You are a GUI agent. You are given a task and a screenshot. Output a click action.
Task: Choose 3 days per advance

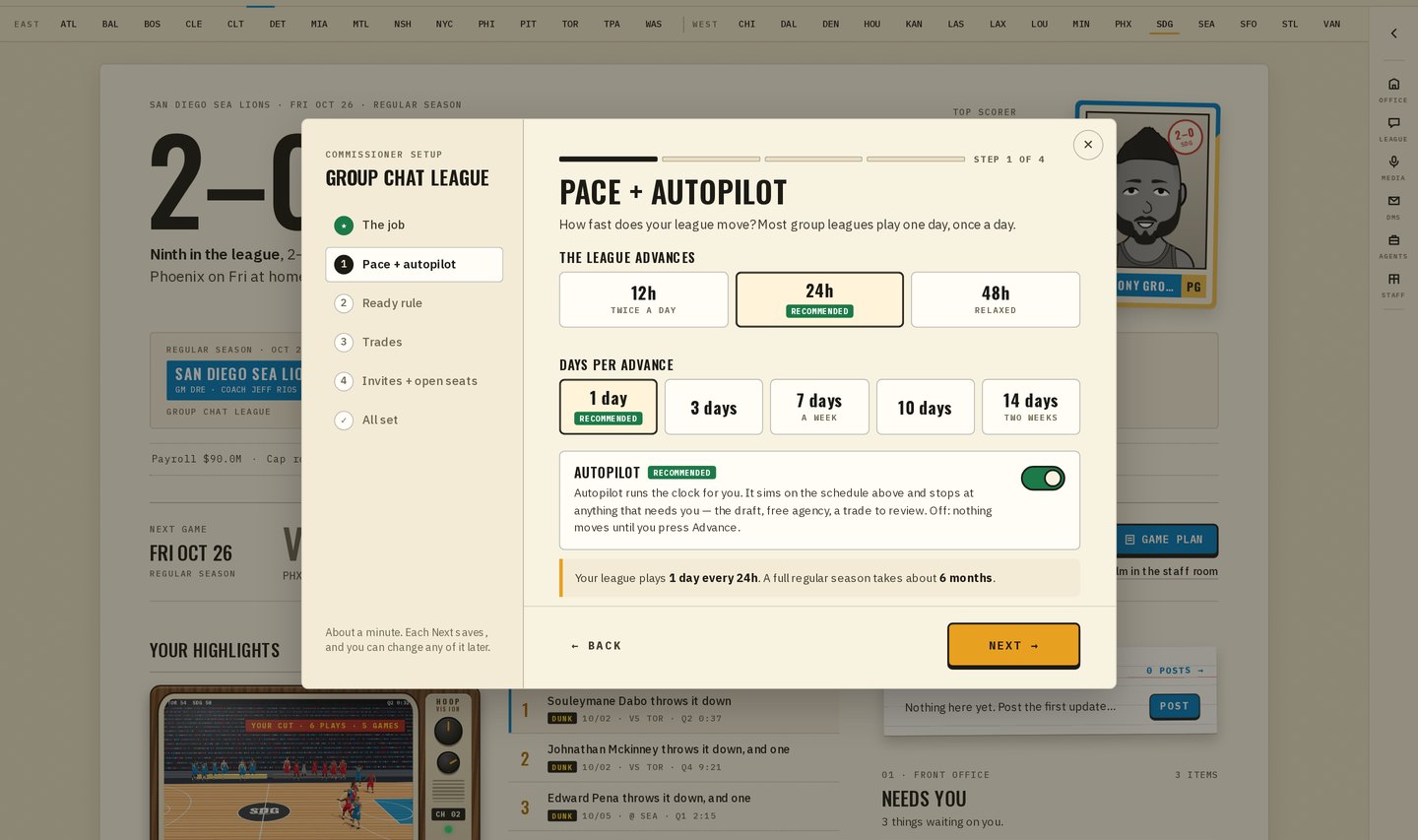click(x=714, y=407)
